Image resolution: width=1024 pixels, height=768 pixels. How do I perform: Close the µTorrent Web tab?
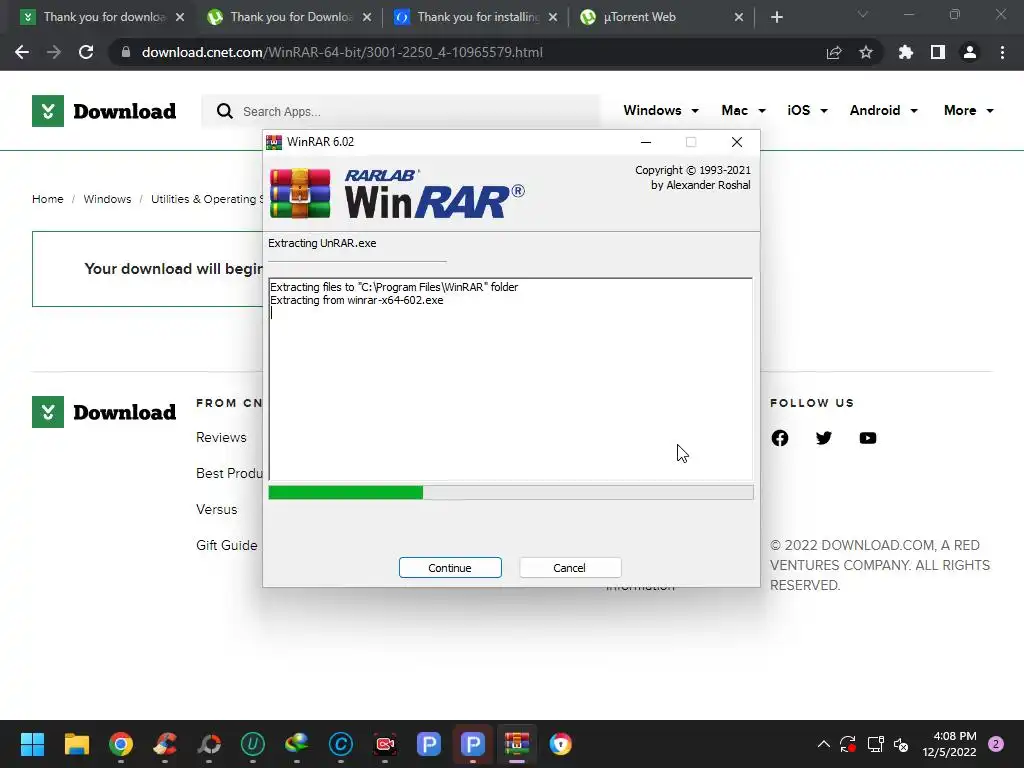point(739,17)
